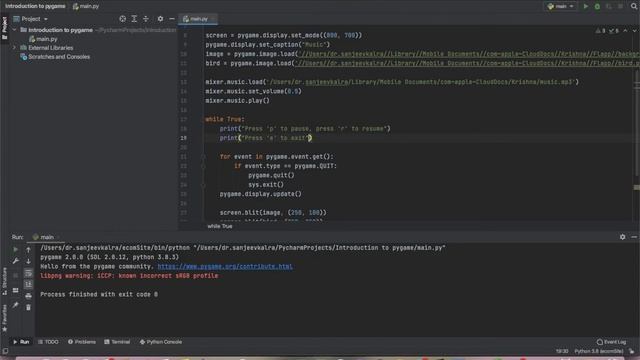640x360 pixels.
Task: Click the Stop process icon in top toolbar
Action: click(x=620, y=6)
